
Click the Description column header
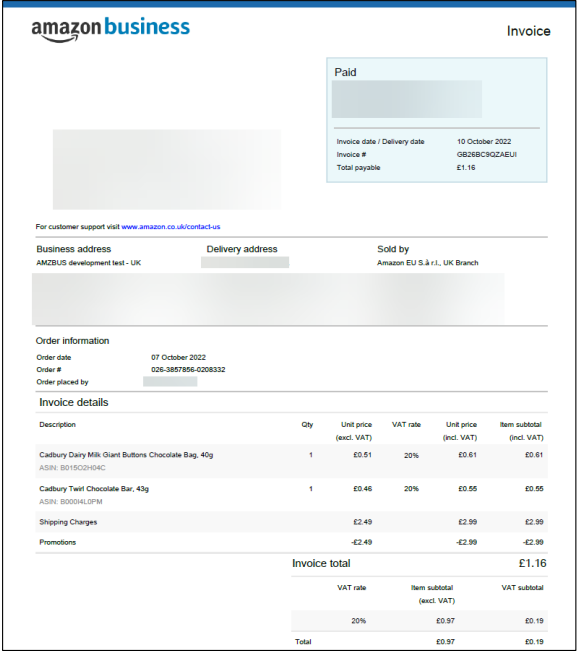57,425
